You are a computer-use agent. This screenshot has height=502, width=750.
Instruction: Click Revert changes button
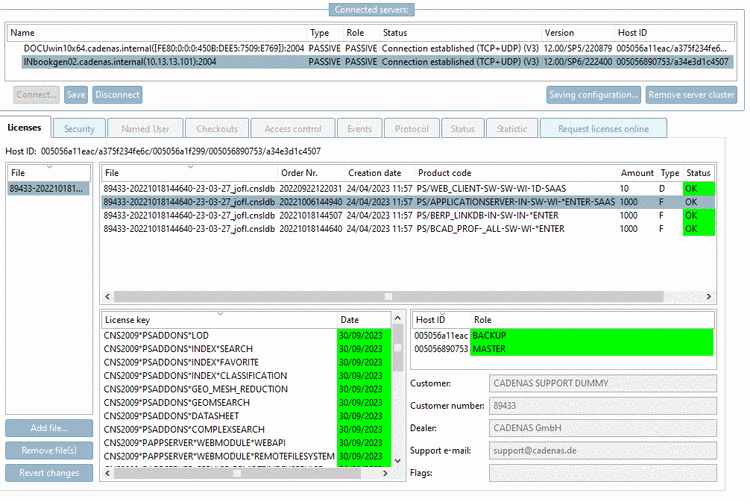click(x=49, y=473)
